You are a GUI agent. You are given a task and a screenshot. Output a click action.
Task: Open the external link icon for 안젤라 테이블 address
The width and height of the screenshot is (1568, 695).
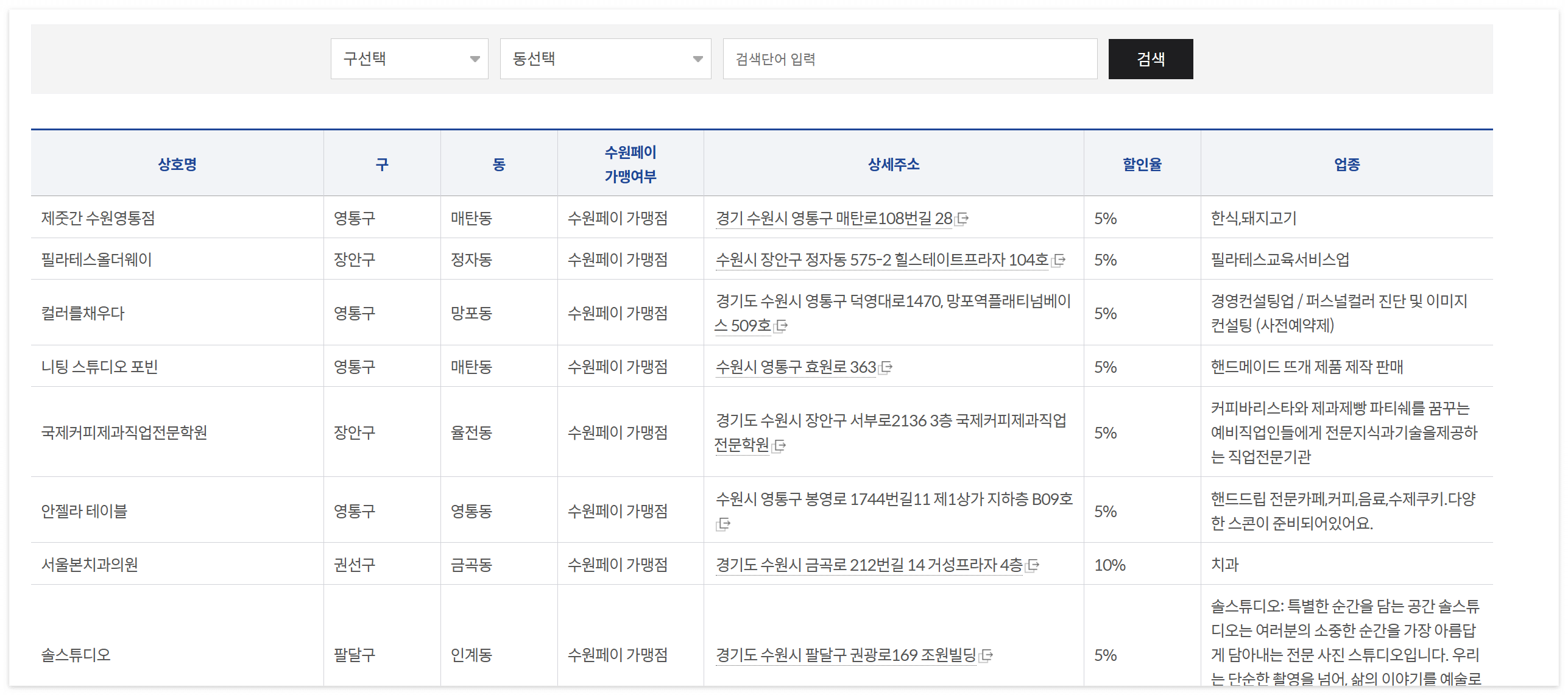pyautogui.click(x=723, y=524)
